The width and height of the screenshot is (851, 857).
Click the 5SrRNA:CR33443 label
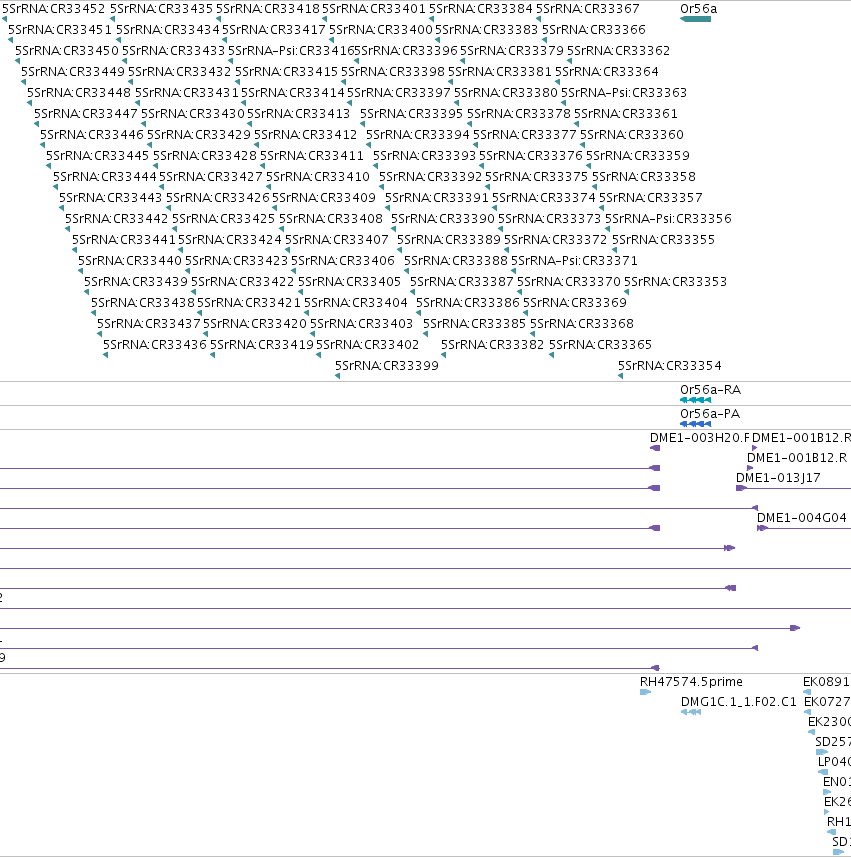coord(110,198)
